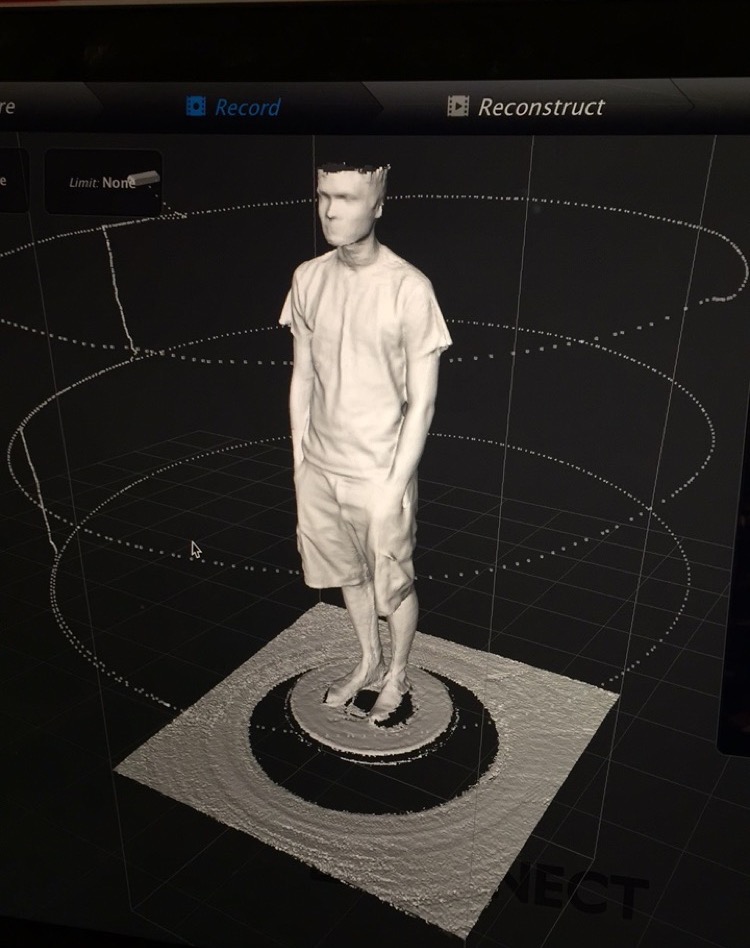Click the film icon beside Record
The height and width of the screenshot is (948, 750).
coord(196,106)
